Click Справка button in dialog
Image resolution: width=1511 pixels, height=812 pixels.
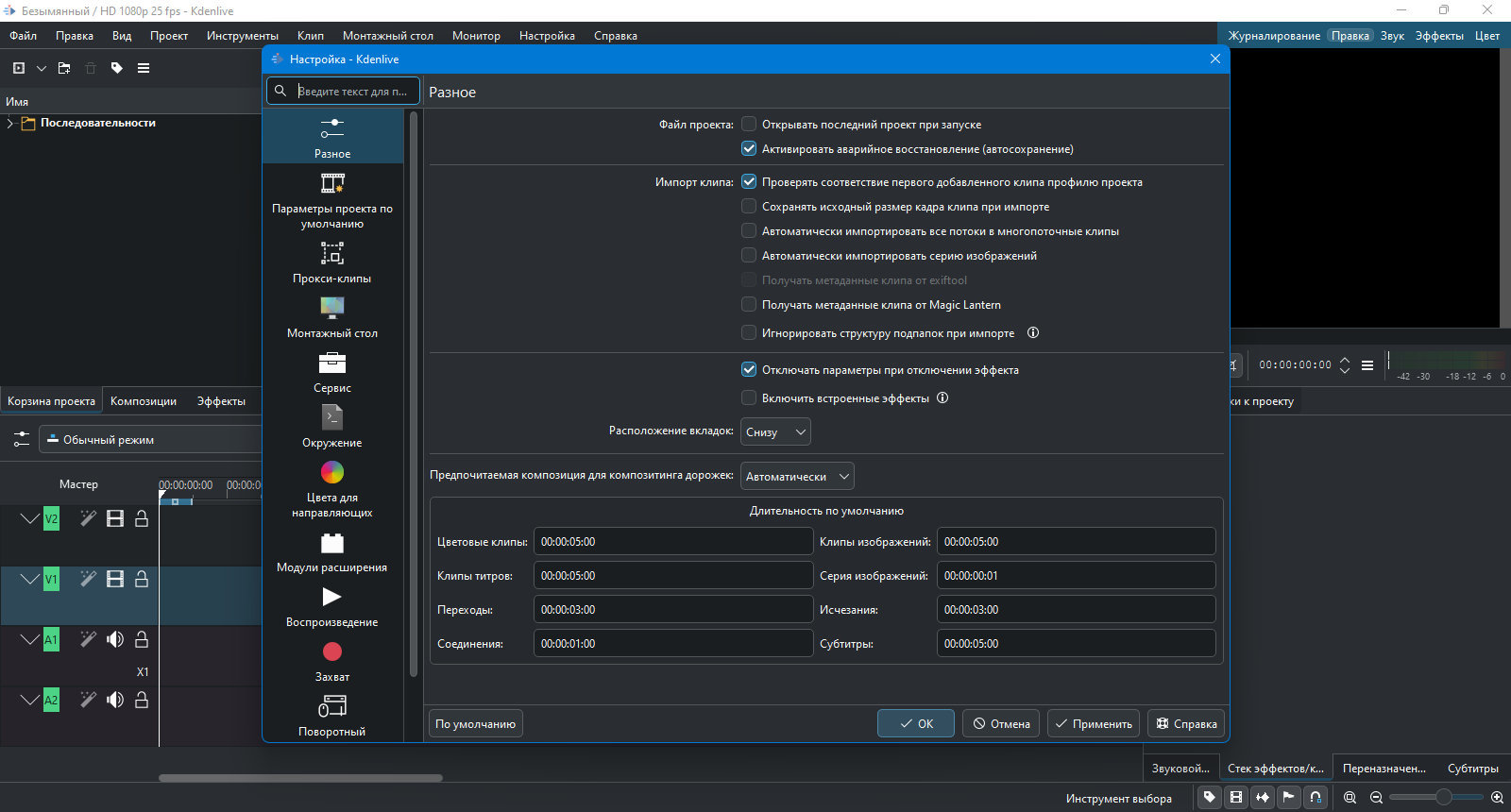point(1186,723)
